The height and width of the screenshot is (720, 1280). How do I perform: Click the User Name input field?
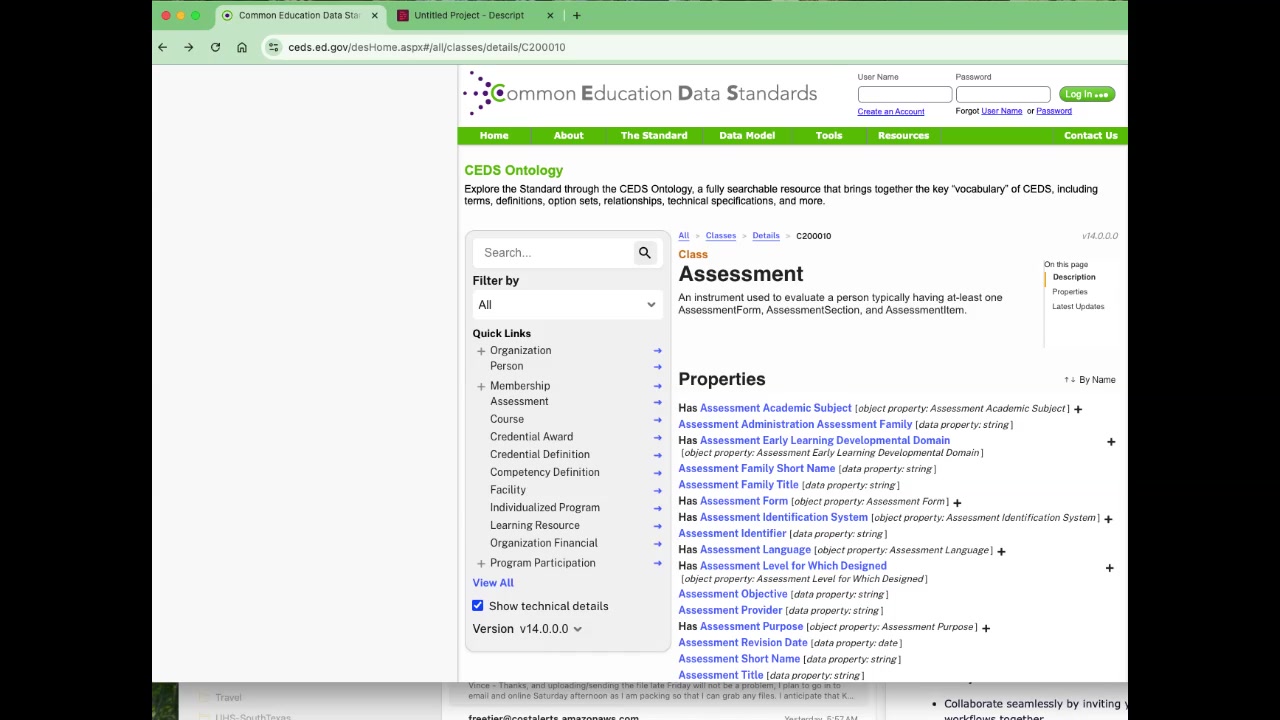[905, 95]
